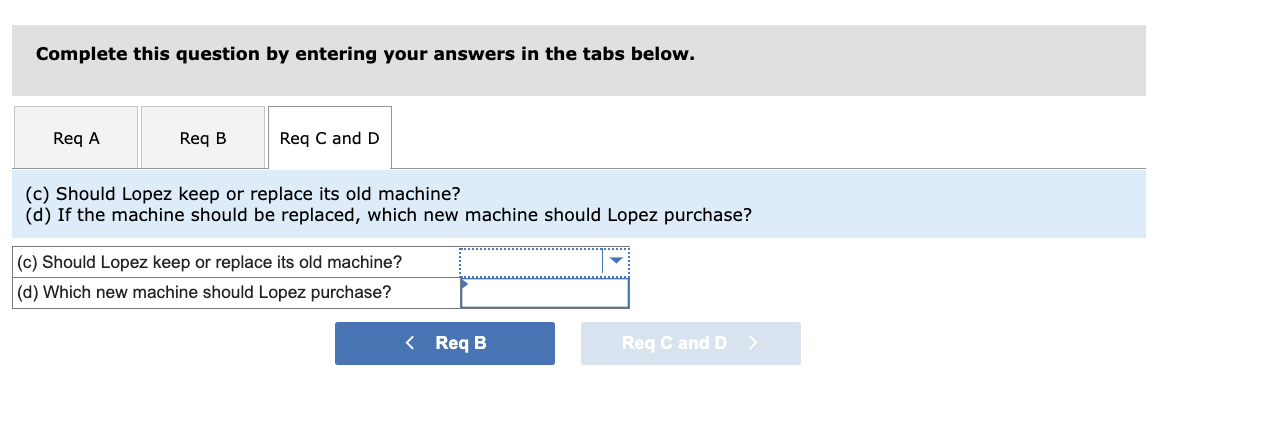Go back using the blue Req B button
The image size is (1266, 422).
coord(444,343)
